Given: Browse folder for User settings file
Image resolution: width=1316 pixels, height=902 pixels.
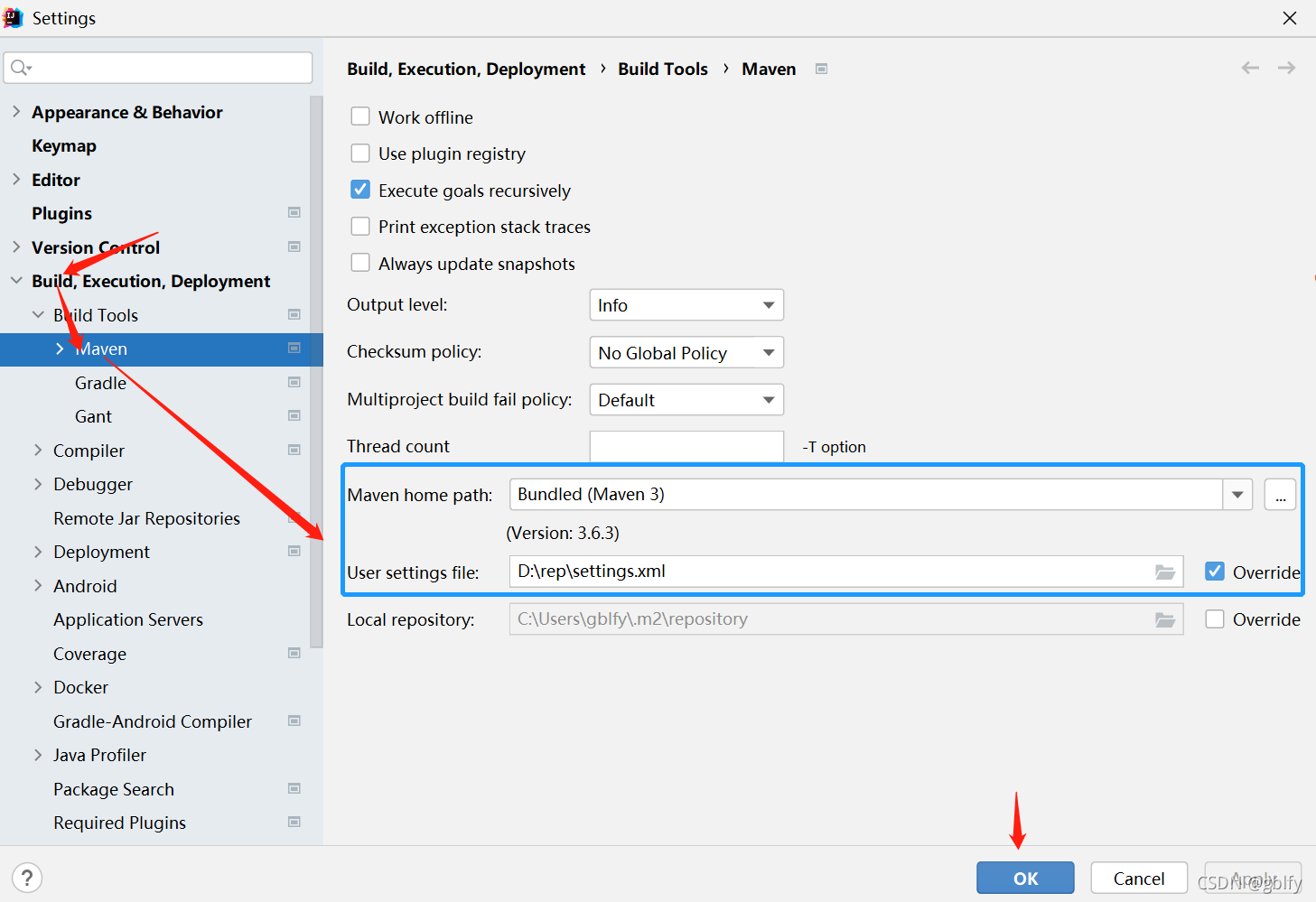Looking at the screenshot, I should pyautogui.click(x=1165, y=572).
